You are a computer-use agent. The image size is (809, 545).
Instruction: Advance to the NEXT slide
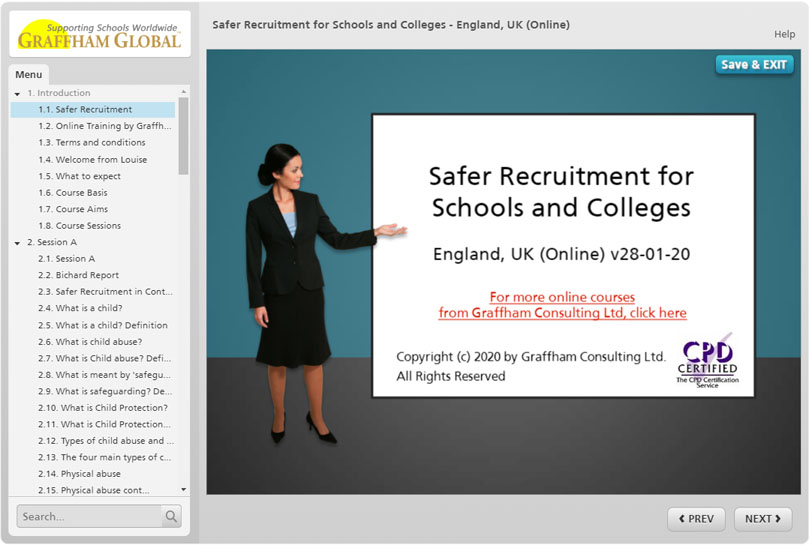pyautogui.click(x=763, y=519)
